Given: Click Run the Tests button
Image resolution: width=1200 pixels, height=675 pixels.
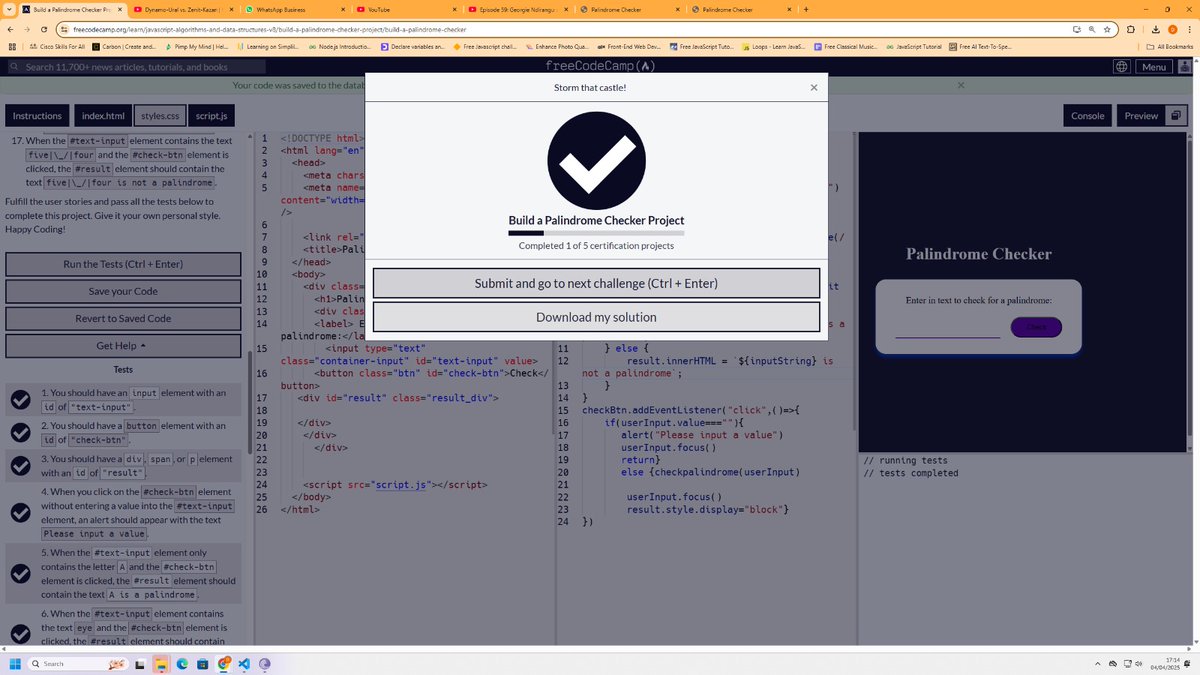Looking at the screenshot, I should tap(123, 264).
